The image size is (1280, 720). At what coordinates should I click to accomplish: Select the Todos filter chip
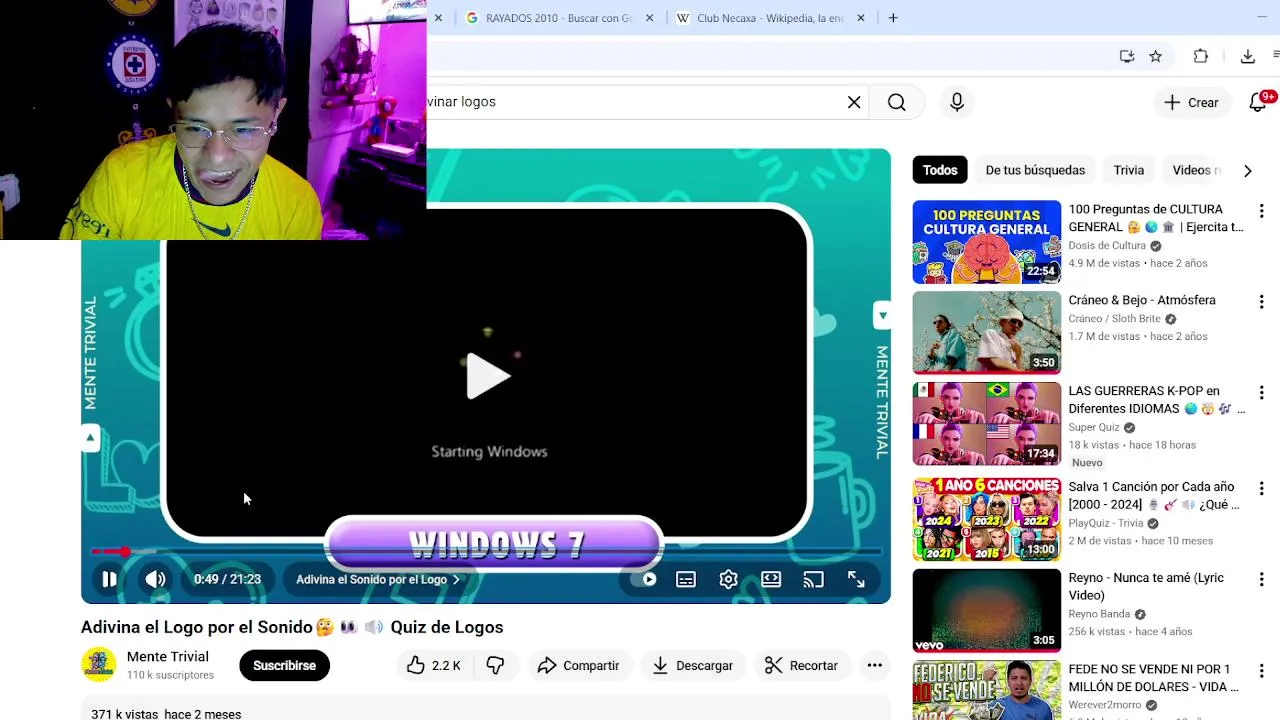[x=940, y=170]
